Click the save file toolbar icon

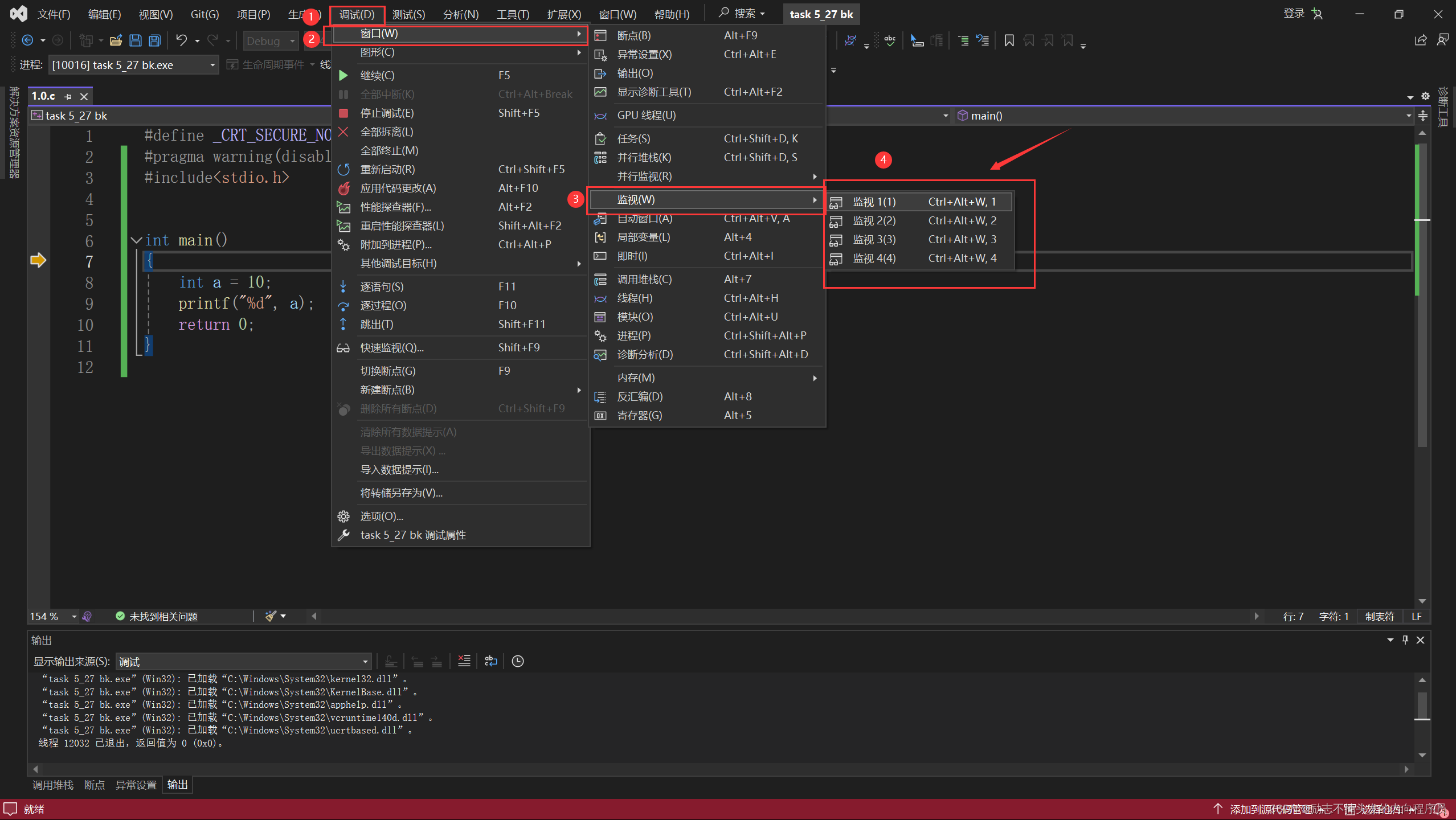coord(135,40)
